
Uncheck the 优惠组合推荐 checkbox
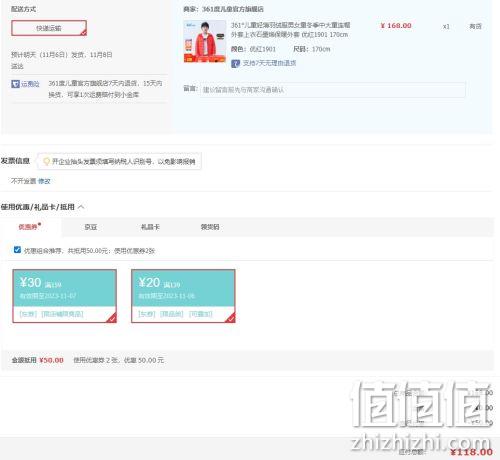pos(17,250)
